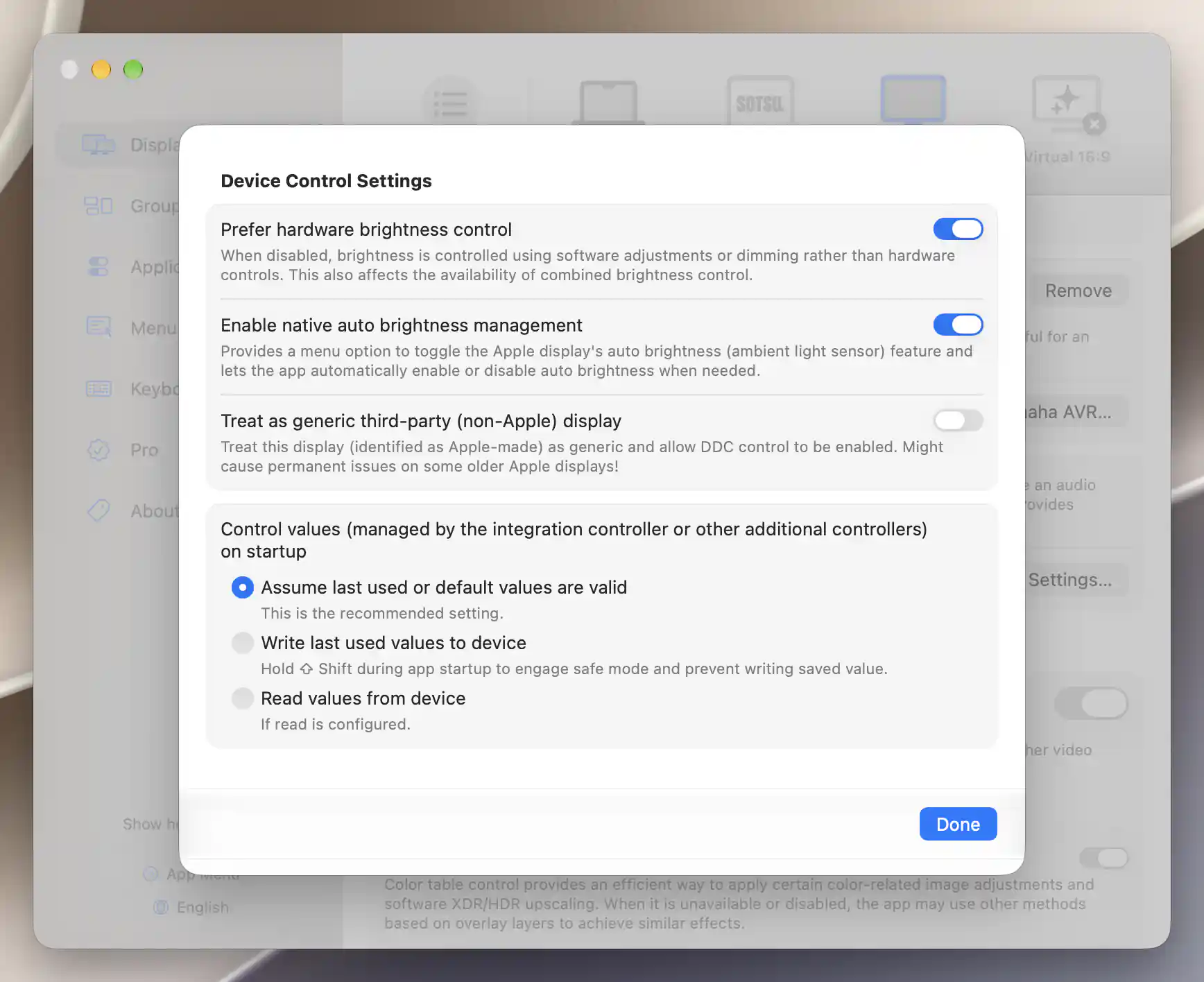Click the Device Control Settings heading
Image resolution: width=1204 pixels, height=982 pixels.
pos(326,181)
